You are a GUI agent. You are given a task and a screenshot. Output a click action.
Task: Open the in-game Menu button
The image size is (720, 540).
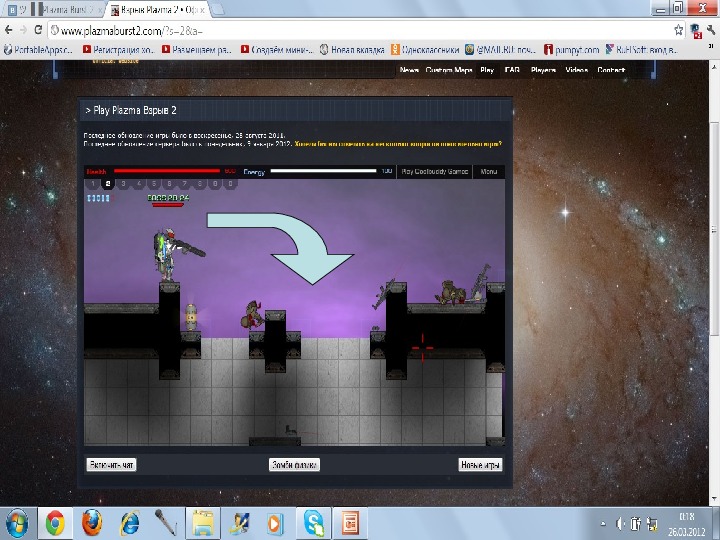point(489,171)
